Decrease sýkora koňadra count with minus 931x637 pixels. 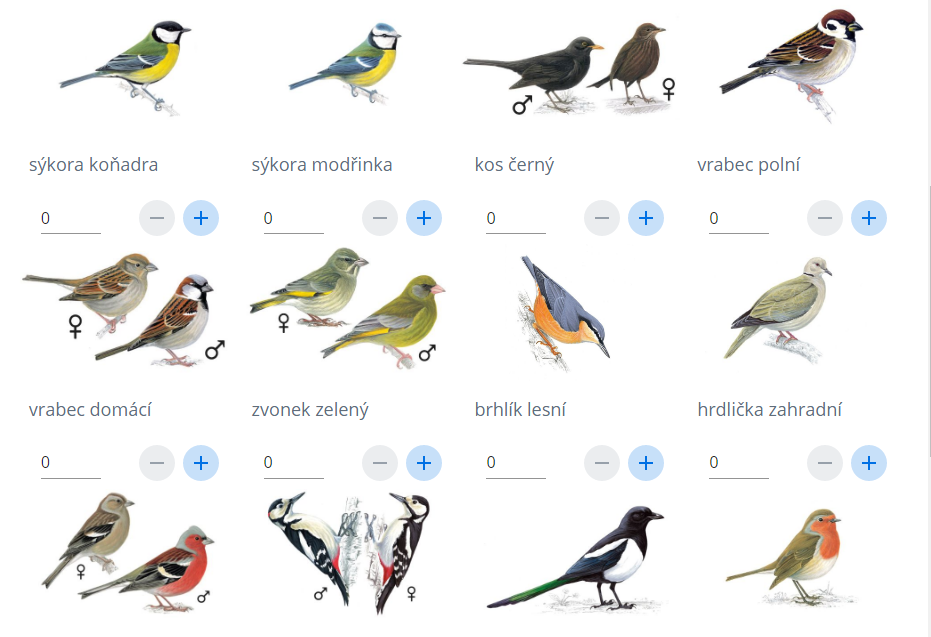(157, 218)
